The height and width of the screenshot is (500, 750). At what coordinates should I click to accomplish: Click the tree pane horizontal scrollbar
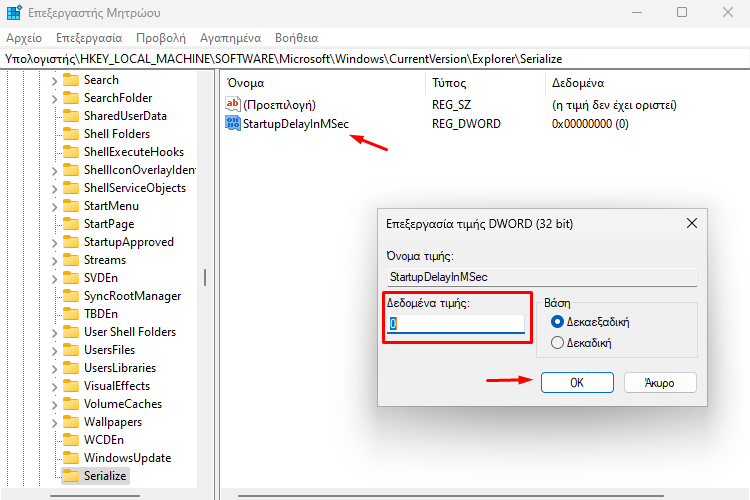tap(95, 496)
